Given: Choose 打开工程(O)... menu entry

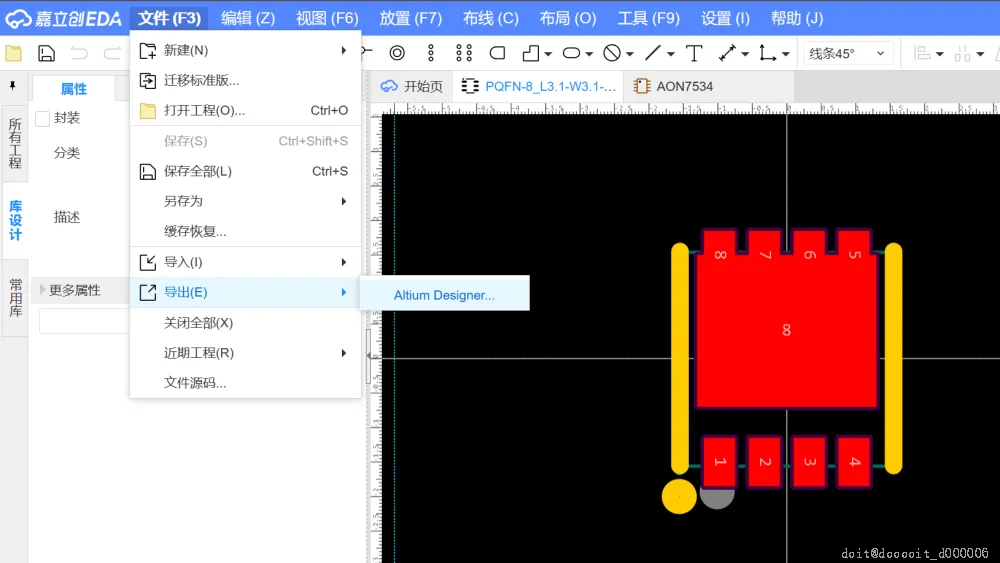Looking at the screenshot, I should 246,110.
